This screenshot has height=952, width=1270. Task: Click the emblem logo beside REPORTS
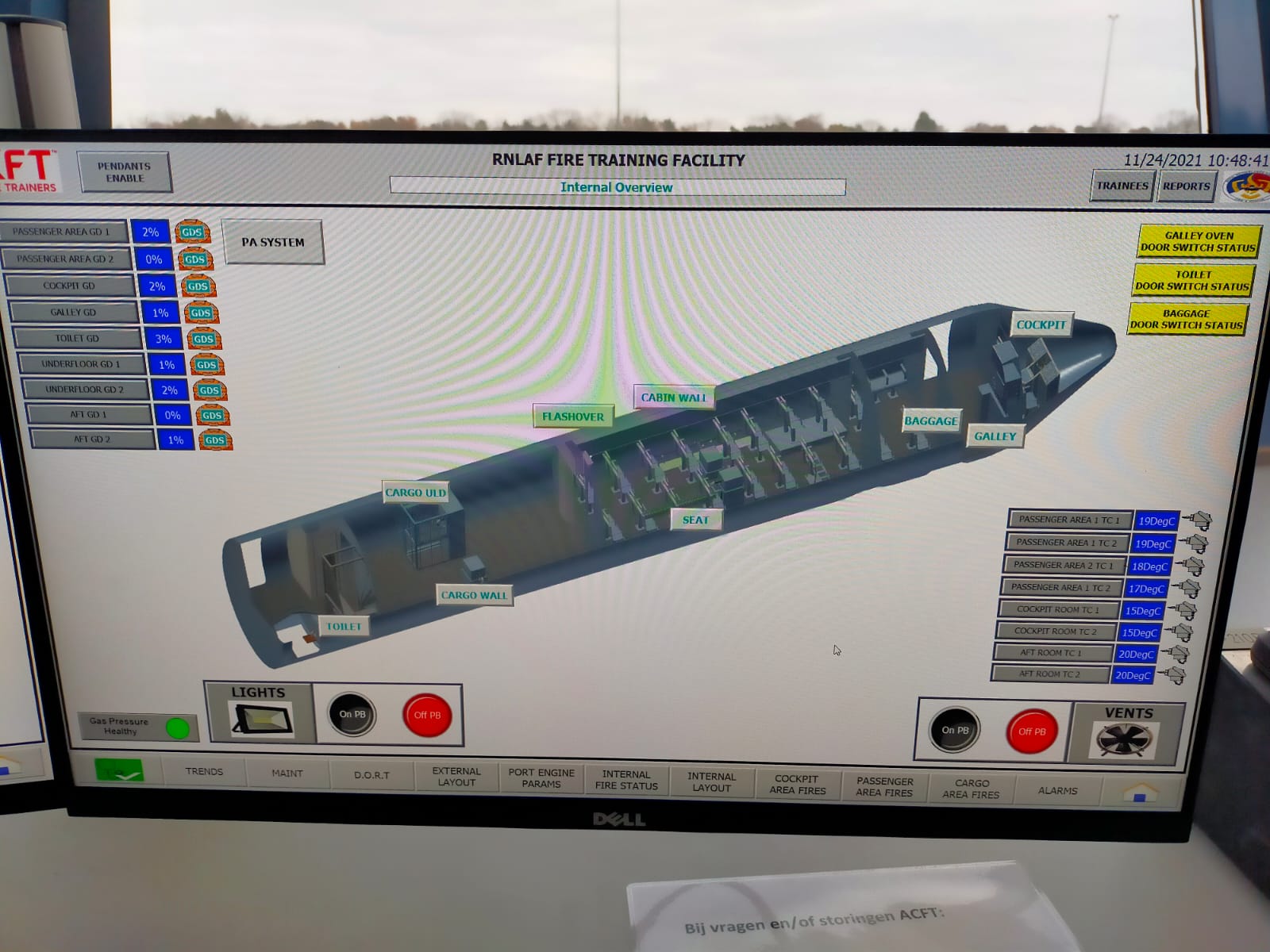[x=1246, y=187]
